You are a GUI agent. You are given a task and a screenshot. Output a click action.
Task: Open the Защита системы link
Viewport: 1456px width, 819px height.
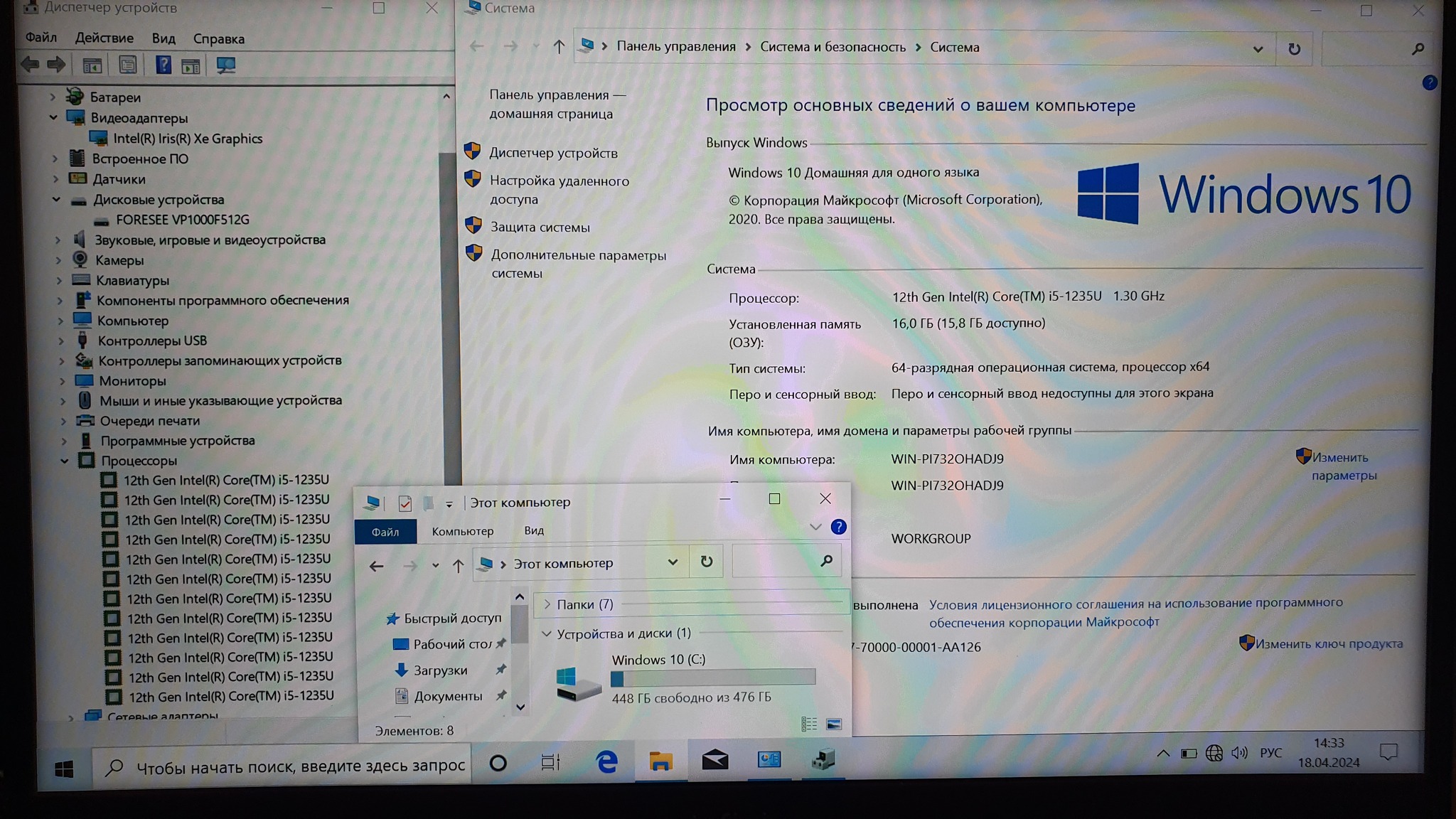[540, 227]
